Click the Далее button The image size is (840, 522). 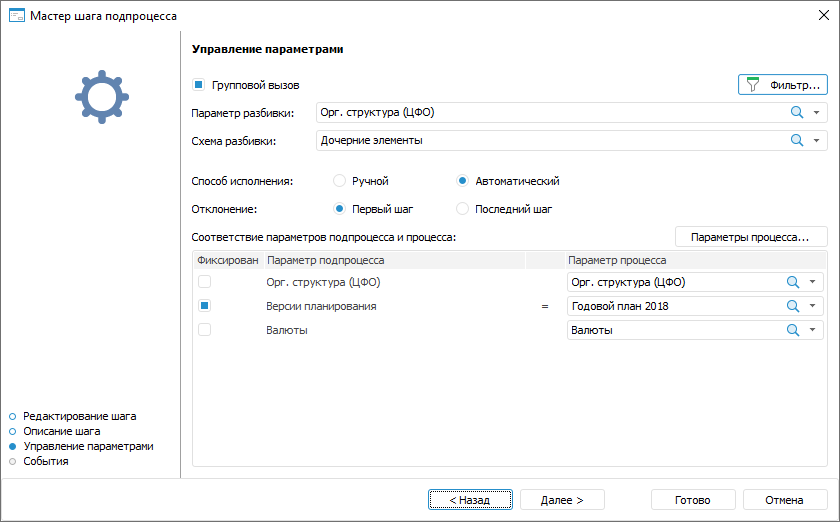coord(562,499)
